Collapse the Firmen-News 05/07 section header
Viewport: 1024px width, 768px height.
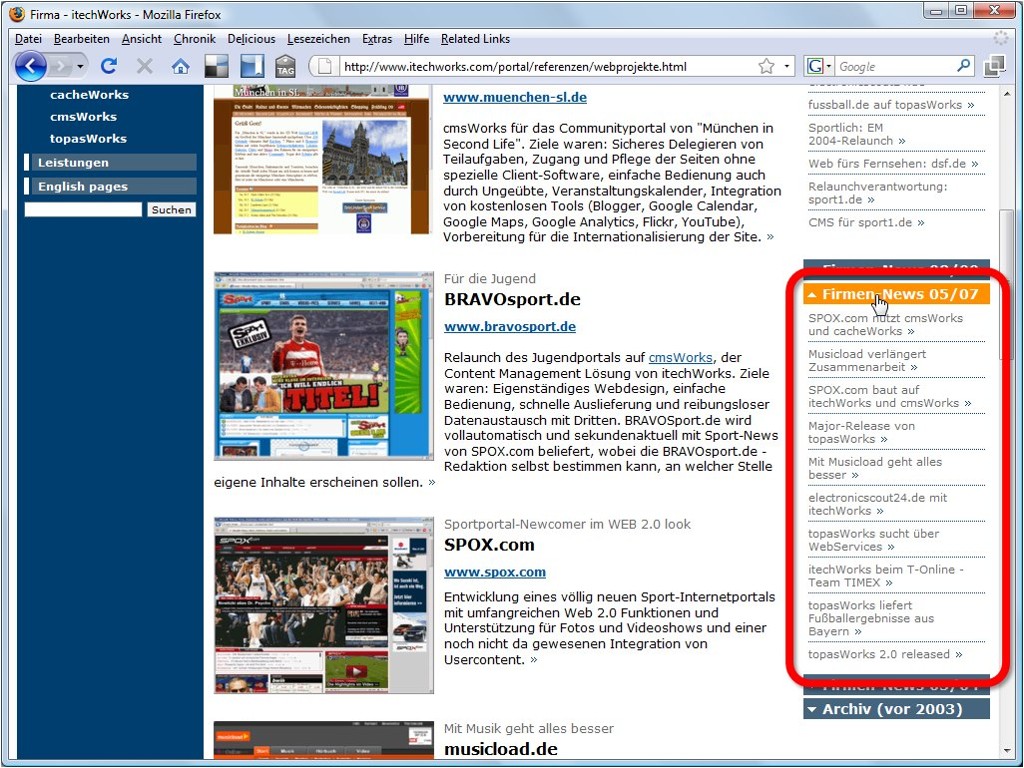point(897,294)
